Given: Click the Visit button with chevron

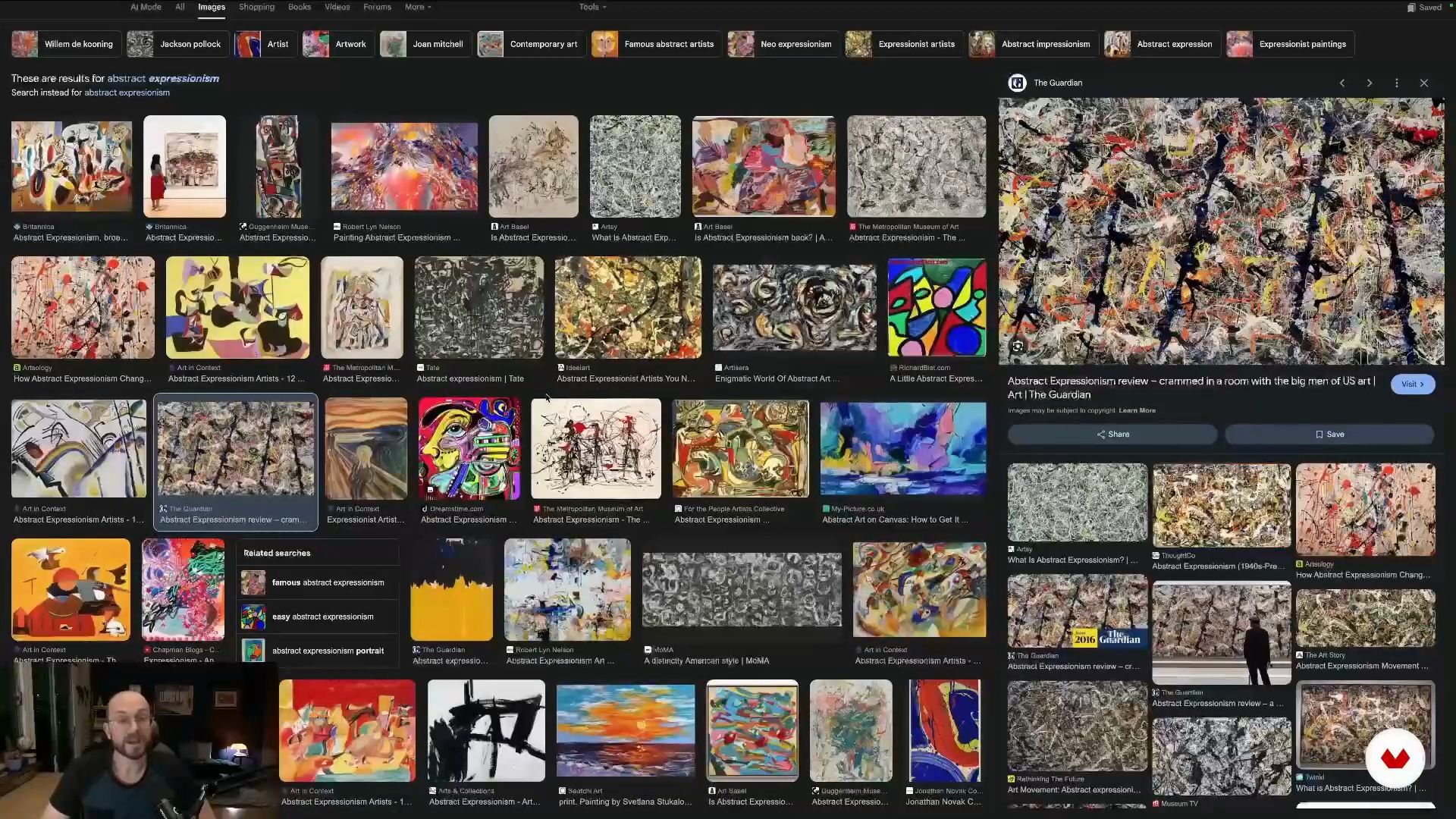Looking at the screenshot, I should coord(1412,384).
